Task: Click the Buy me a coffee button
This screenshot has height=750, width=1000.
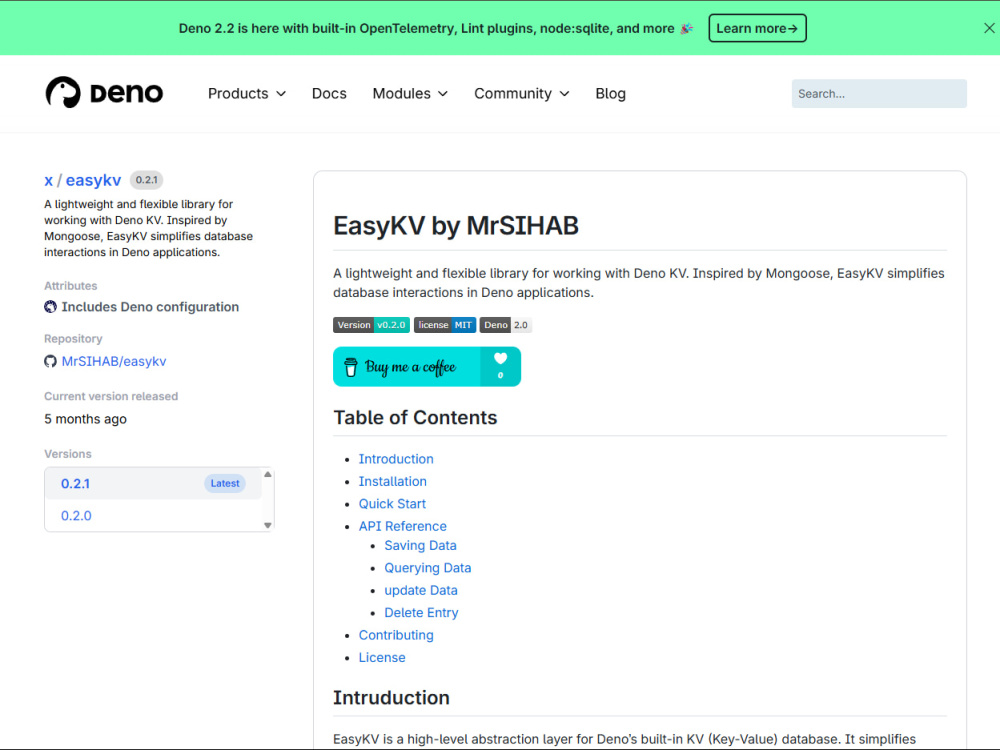Action: [x=427, y=367]
